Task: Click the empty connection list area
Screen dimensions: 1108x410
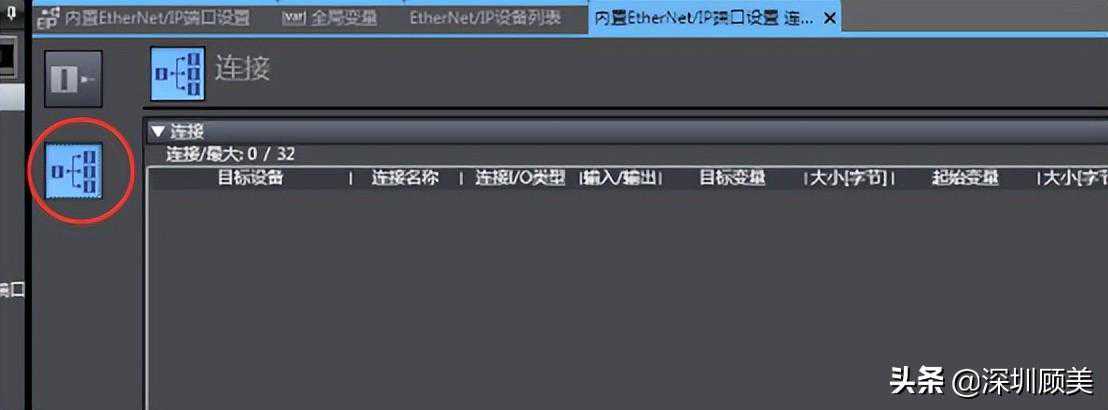Action: click(x=627, y=298)
